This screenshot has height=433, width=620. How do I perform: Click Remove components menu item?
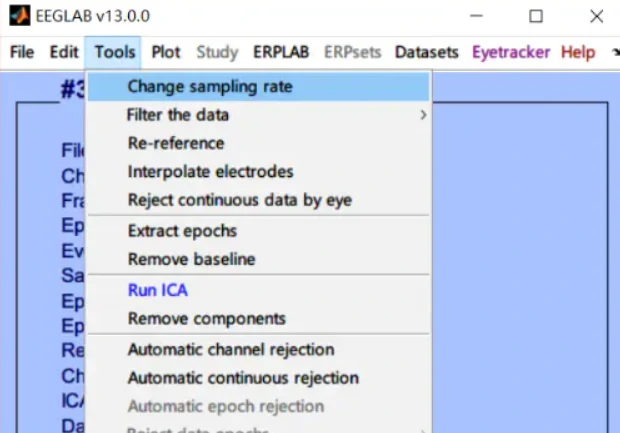pyautogui.click(x=206, y=318)
